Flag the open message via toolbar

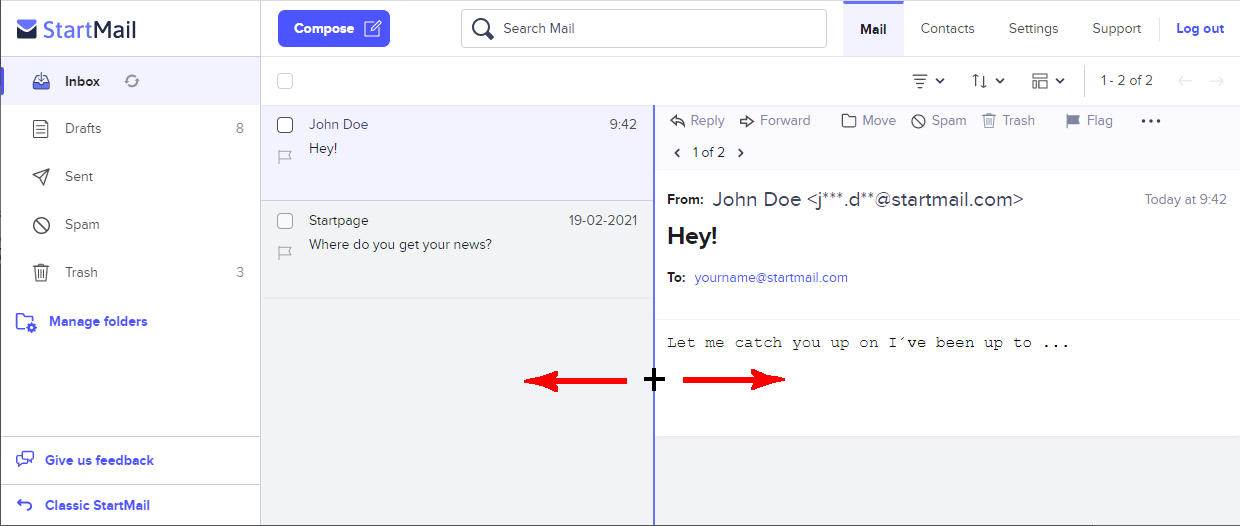1089,121
